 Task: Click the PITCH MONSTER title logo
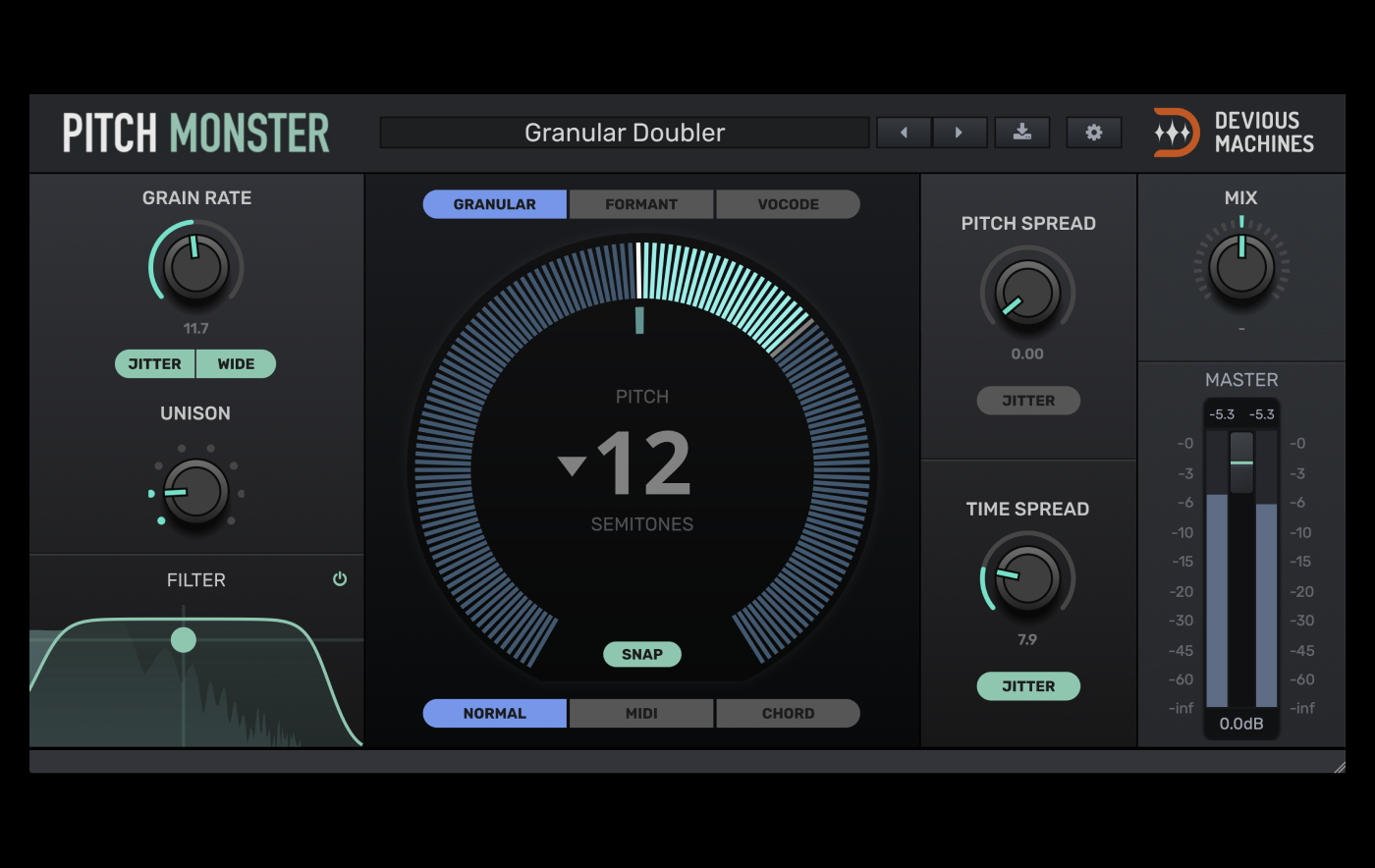click(x=196, y=134)
